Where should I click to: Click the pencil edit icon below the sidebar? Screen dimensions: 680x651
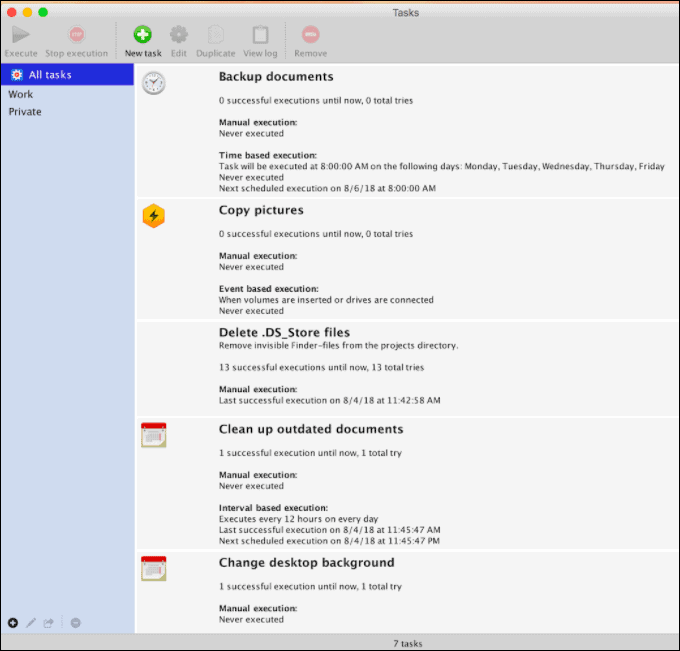click(x=31, y=622)
